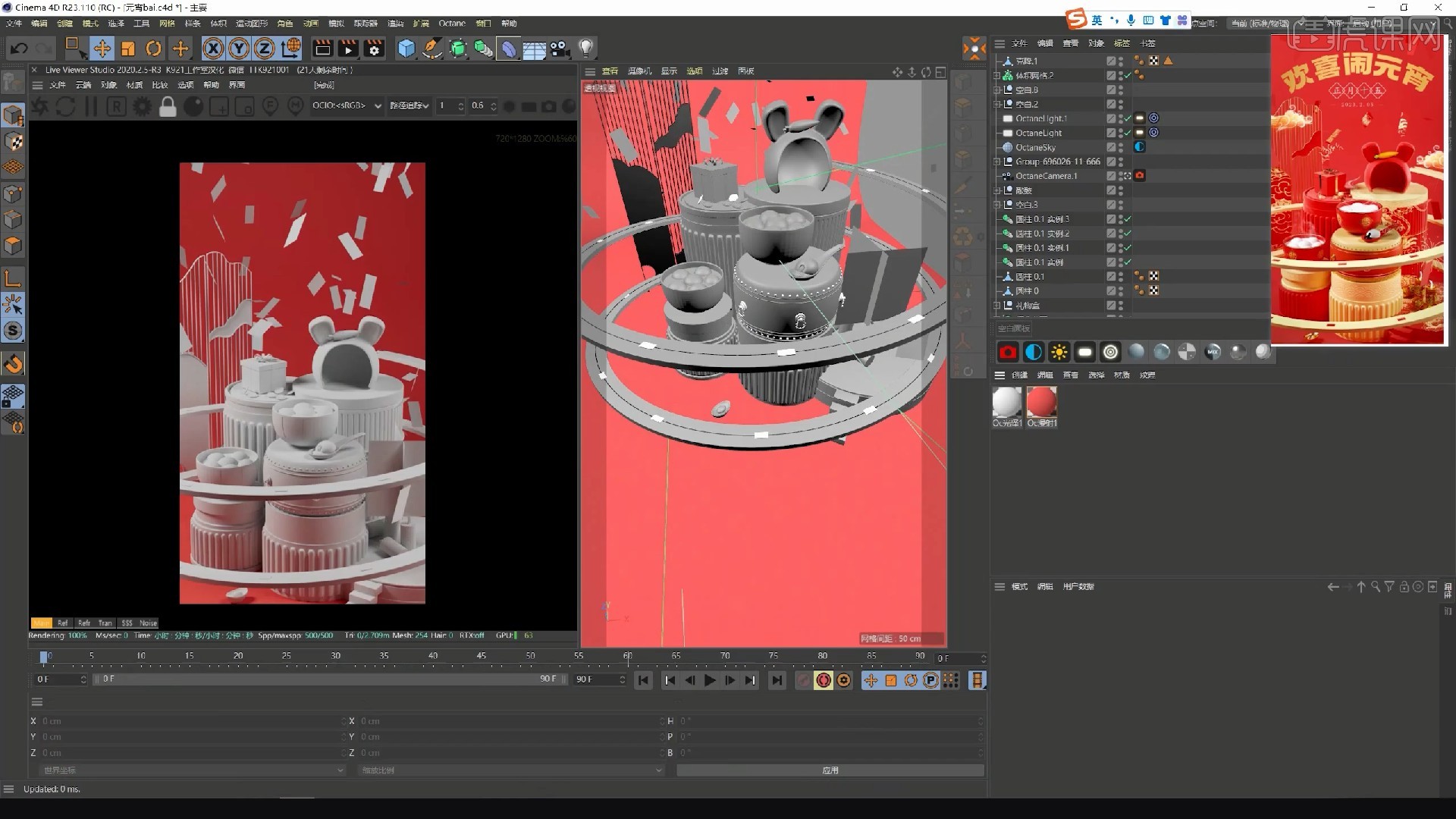
Task: Open the Octane menu in main menu bar
Action: (x=452, y=24)
